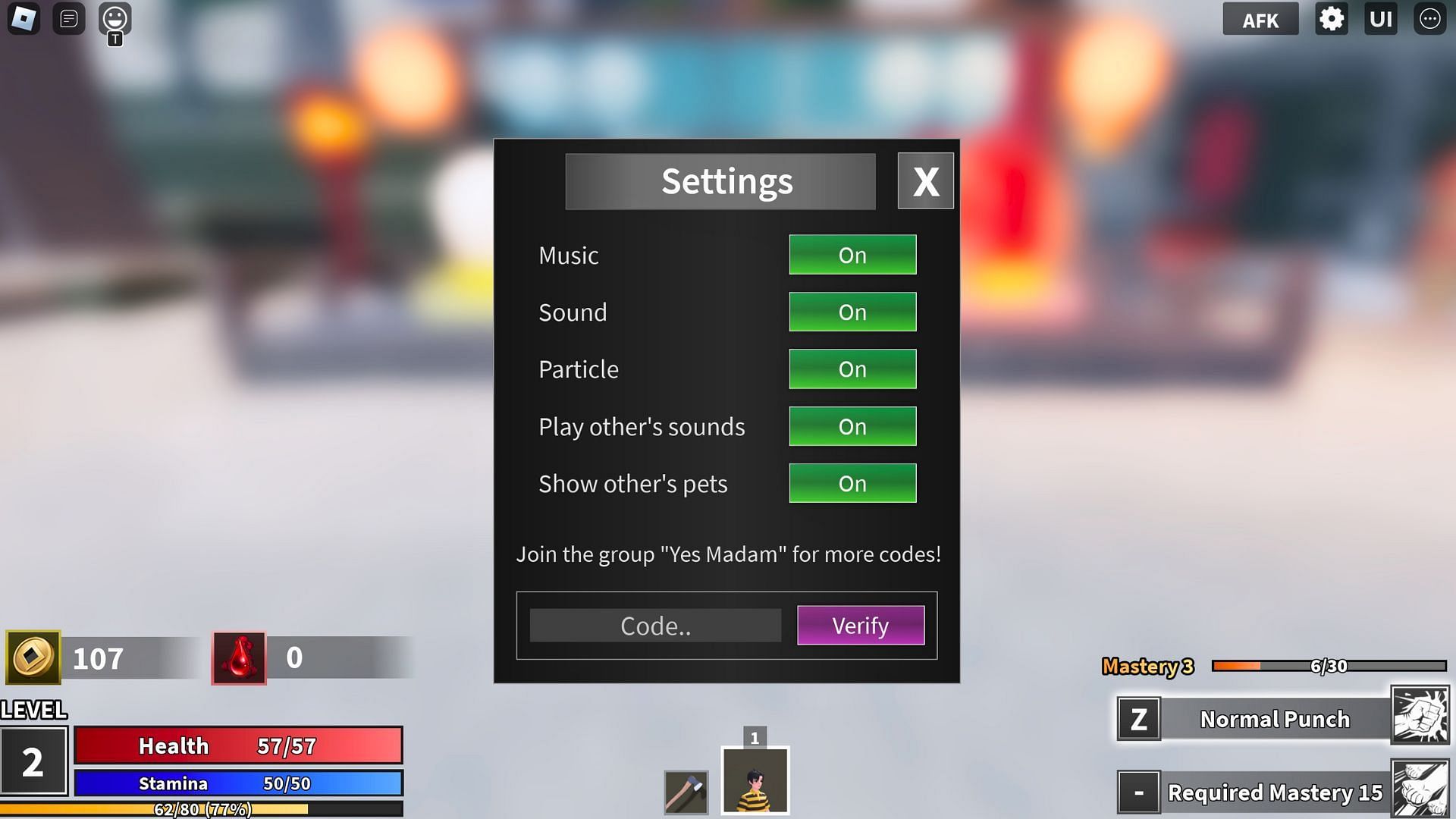Screen dimensions: 1456x819
Task: Click the Verify button
Action: pyautogui.click(x=860, y=625)
